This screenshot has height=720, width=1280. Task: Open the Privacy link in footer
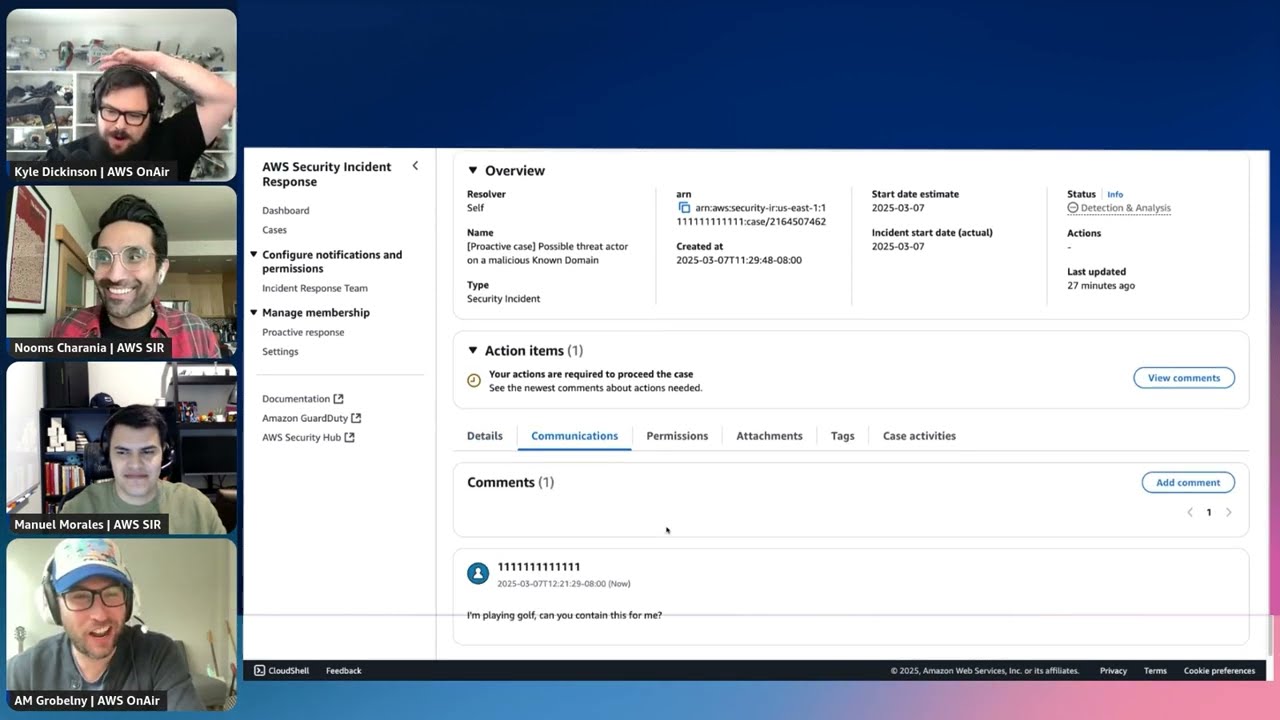1113,671
